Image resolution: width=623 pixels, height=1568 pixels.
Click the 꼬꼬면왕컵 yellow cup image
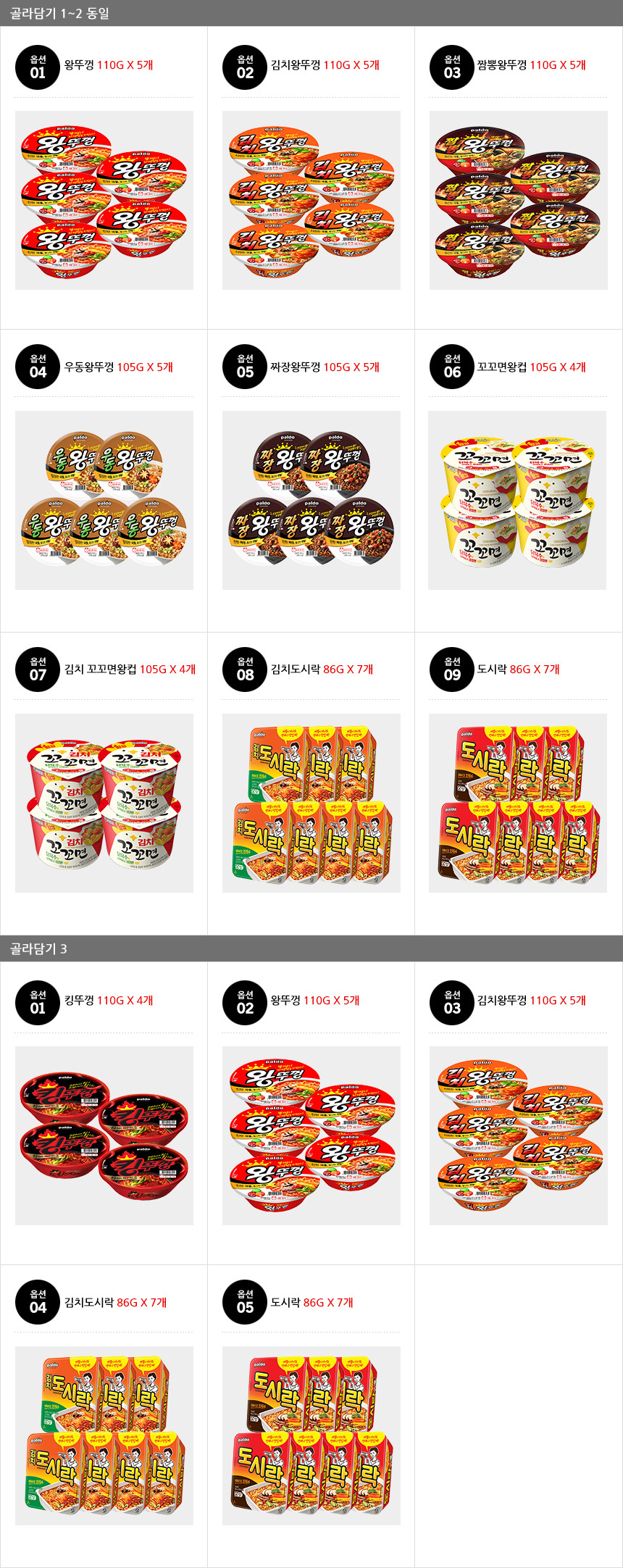pos(517,500)
